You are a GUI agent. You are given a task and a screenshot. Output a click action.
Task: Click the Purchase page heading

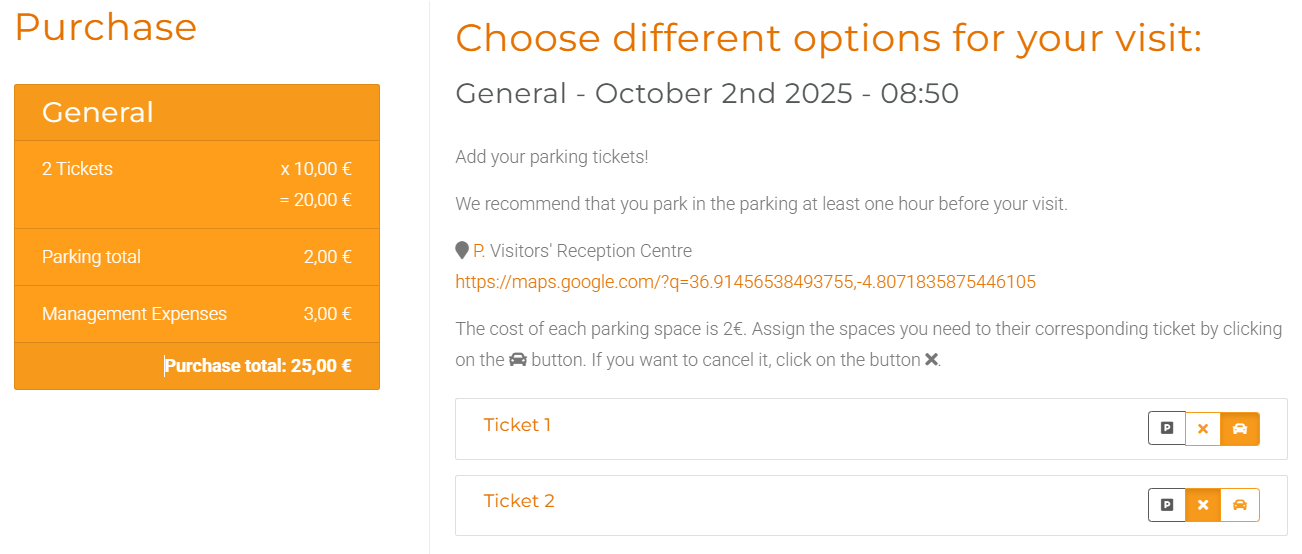tap(106, 27)
